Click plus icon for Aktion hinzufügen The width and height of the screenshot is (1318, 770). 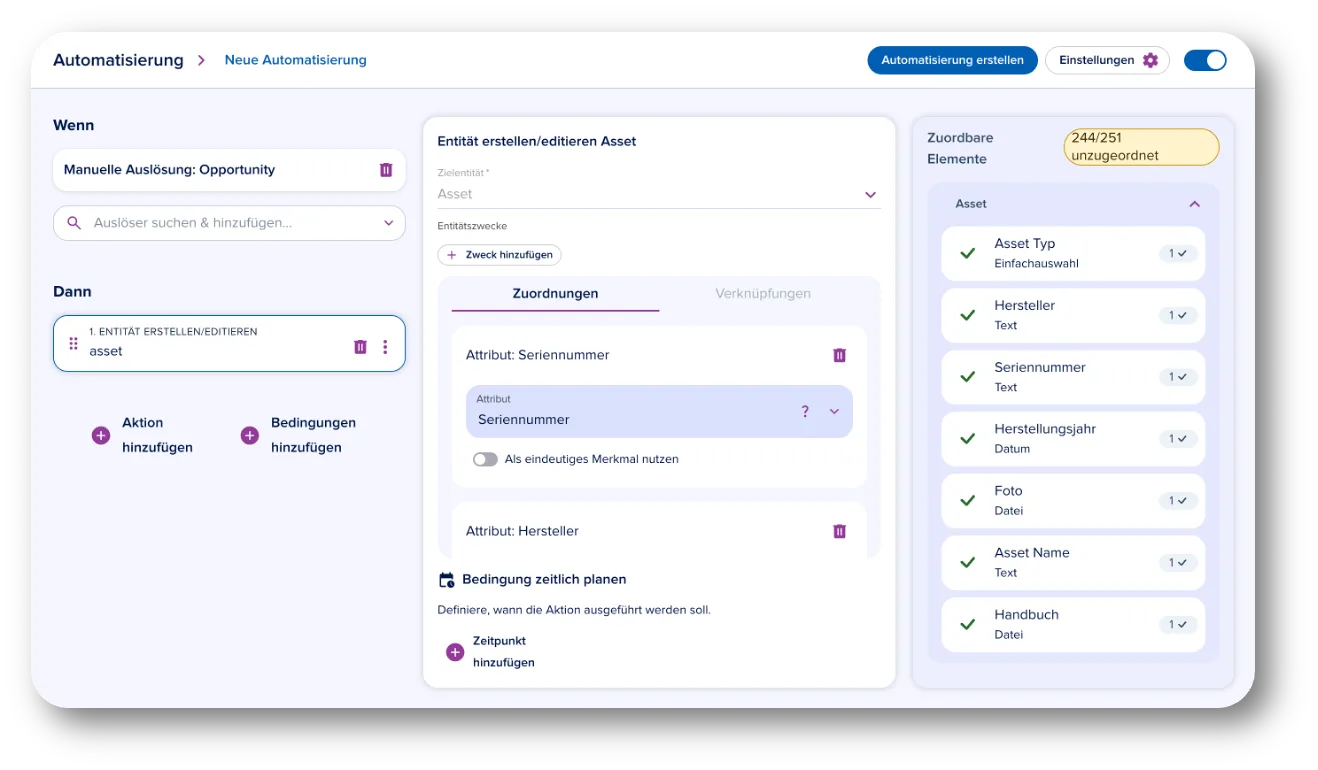(101, 435)
